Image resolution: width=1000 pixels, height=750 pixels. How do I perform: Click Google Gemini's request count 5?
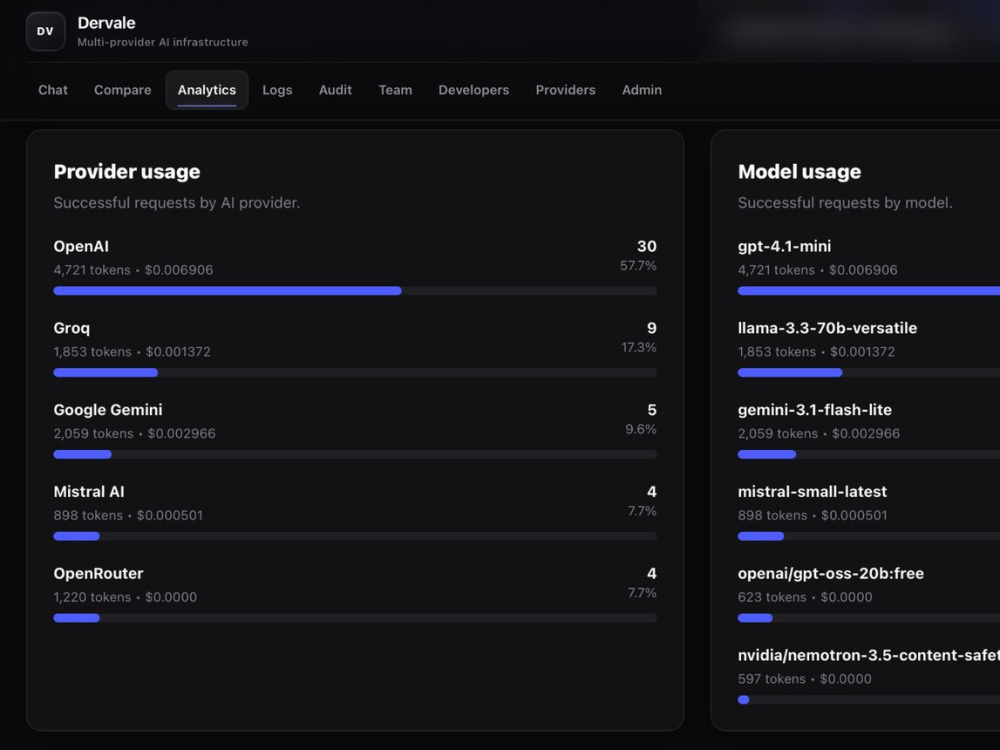coord(652,409)
